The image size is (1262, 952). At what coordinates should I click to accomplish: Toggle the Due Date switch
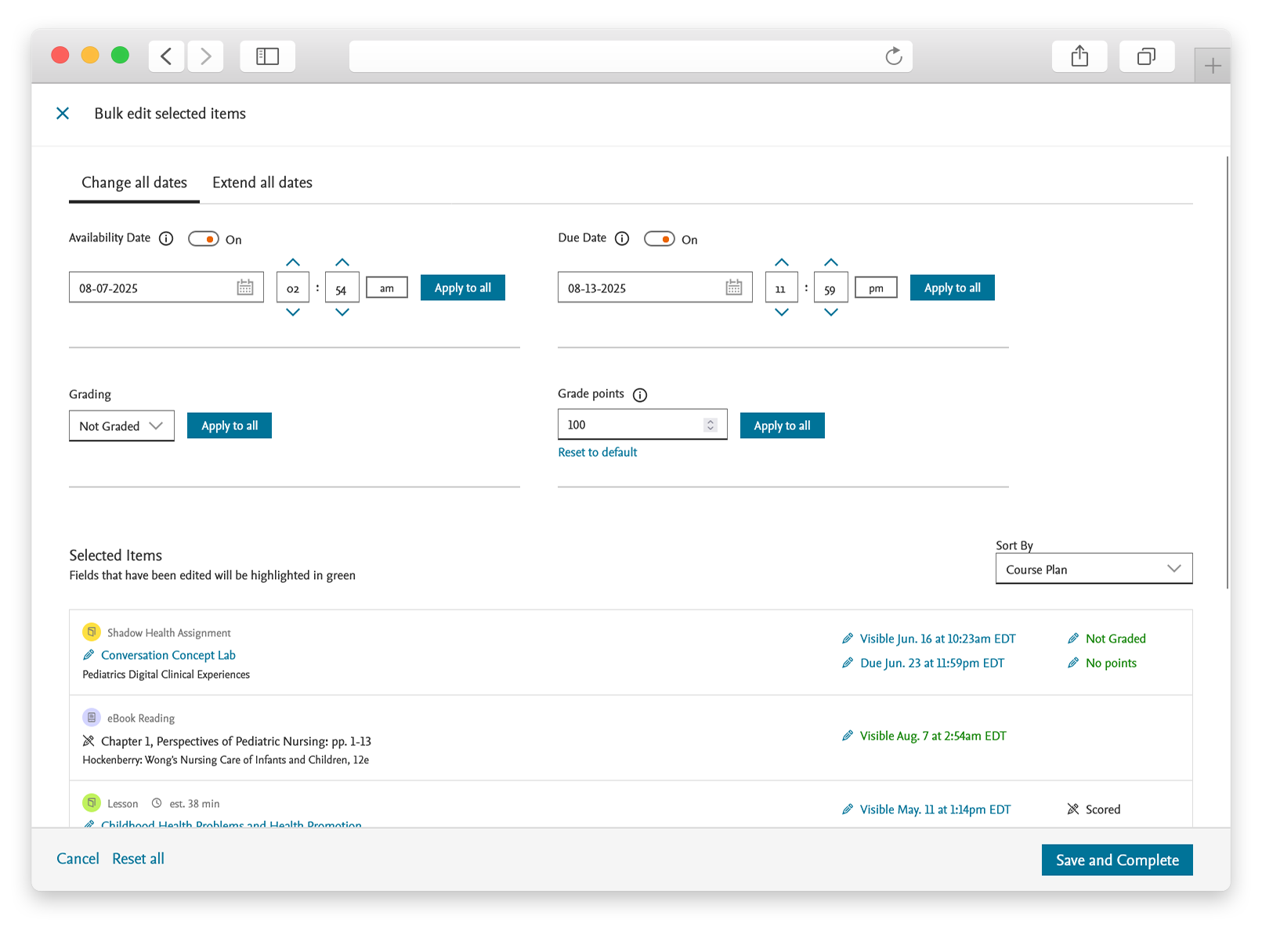(x=660, y=239)
